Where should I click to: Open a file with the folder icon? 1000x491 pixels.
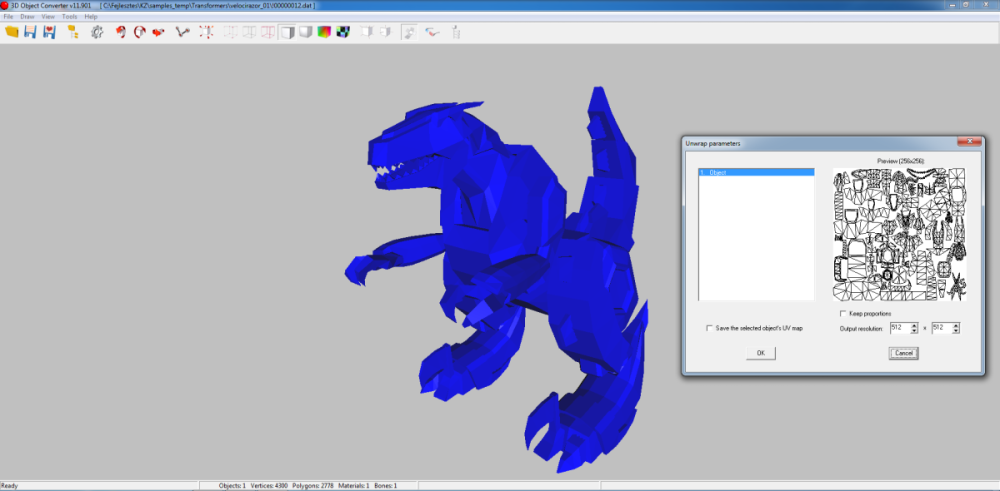point(11,32)
